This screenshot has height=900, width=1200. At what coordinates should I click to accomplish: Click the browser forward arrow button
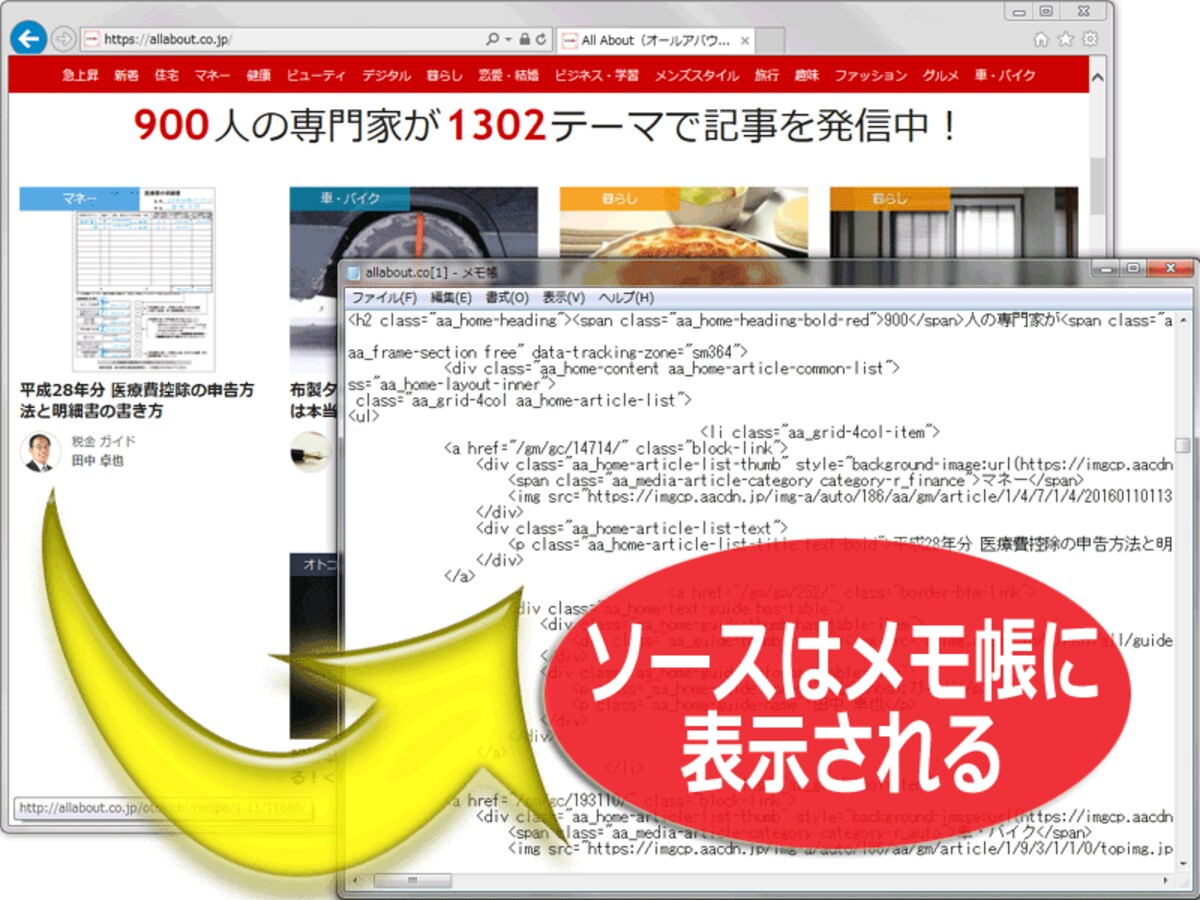(63, 40)
